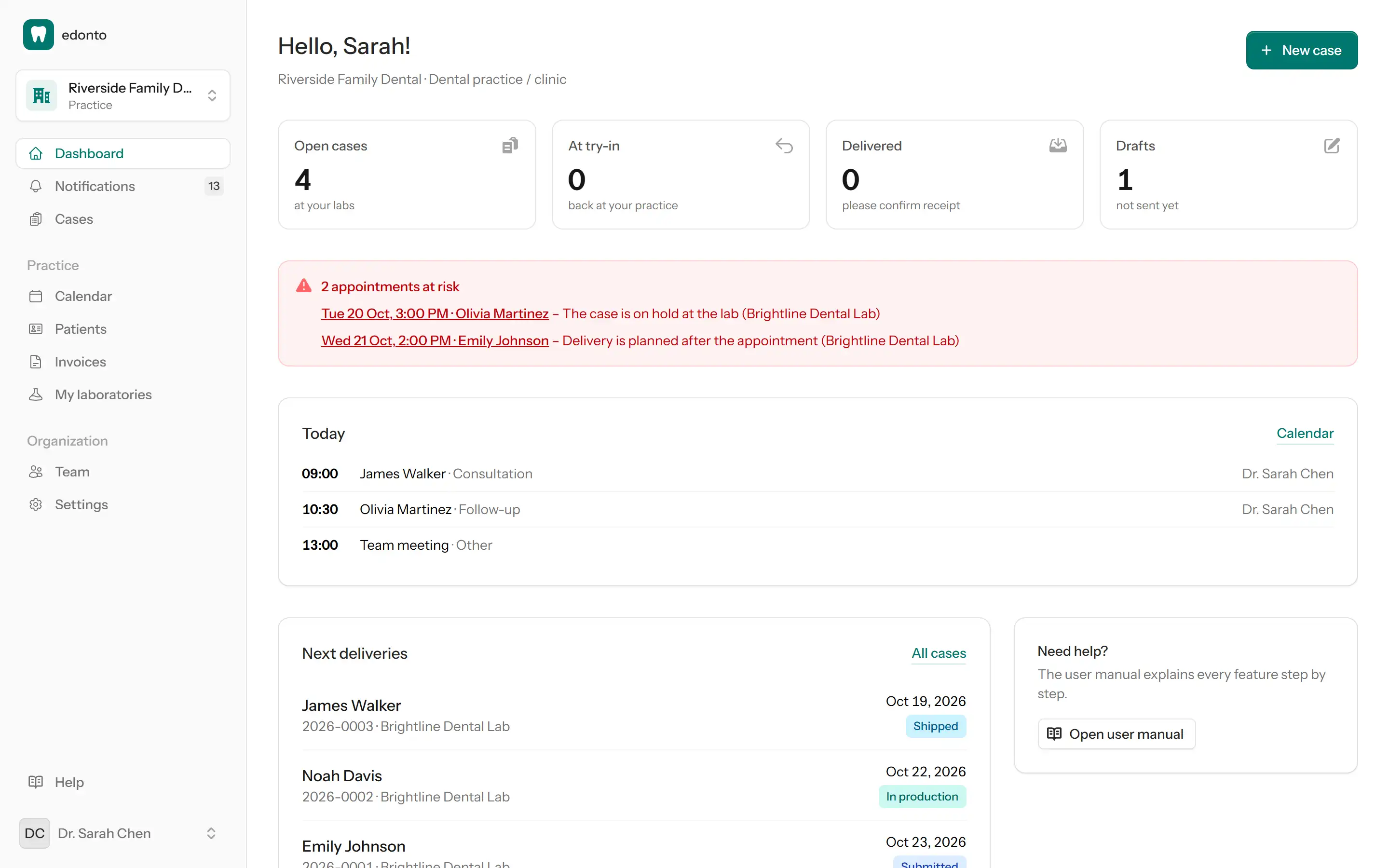Open the Open cases card

(x=407, y=175)
